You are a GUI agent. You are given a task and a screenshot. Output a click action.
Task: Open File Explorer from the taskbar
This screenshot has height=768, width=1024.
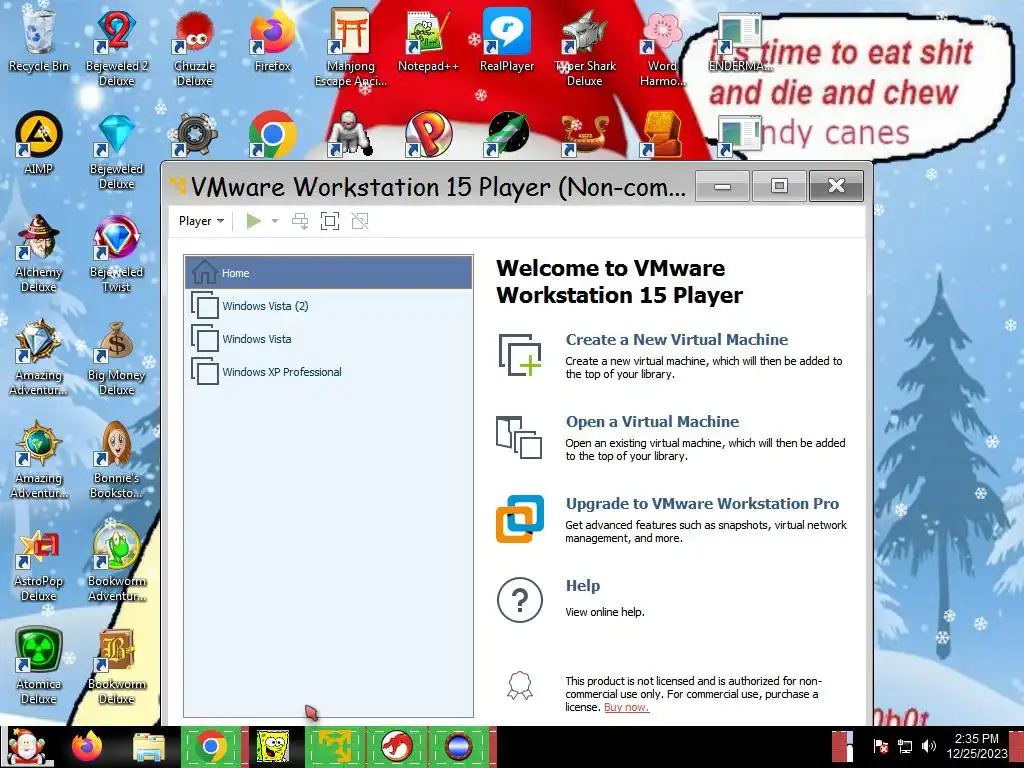[x=149, y=747]
